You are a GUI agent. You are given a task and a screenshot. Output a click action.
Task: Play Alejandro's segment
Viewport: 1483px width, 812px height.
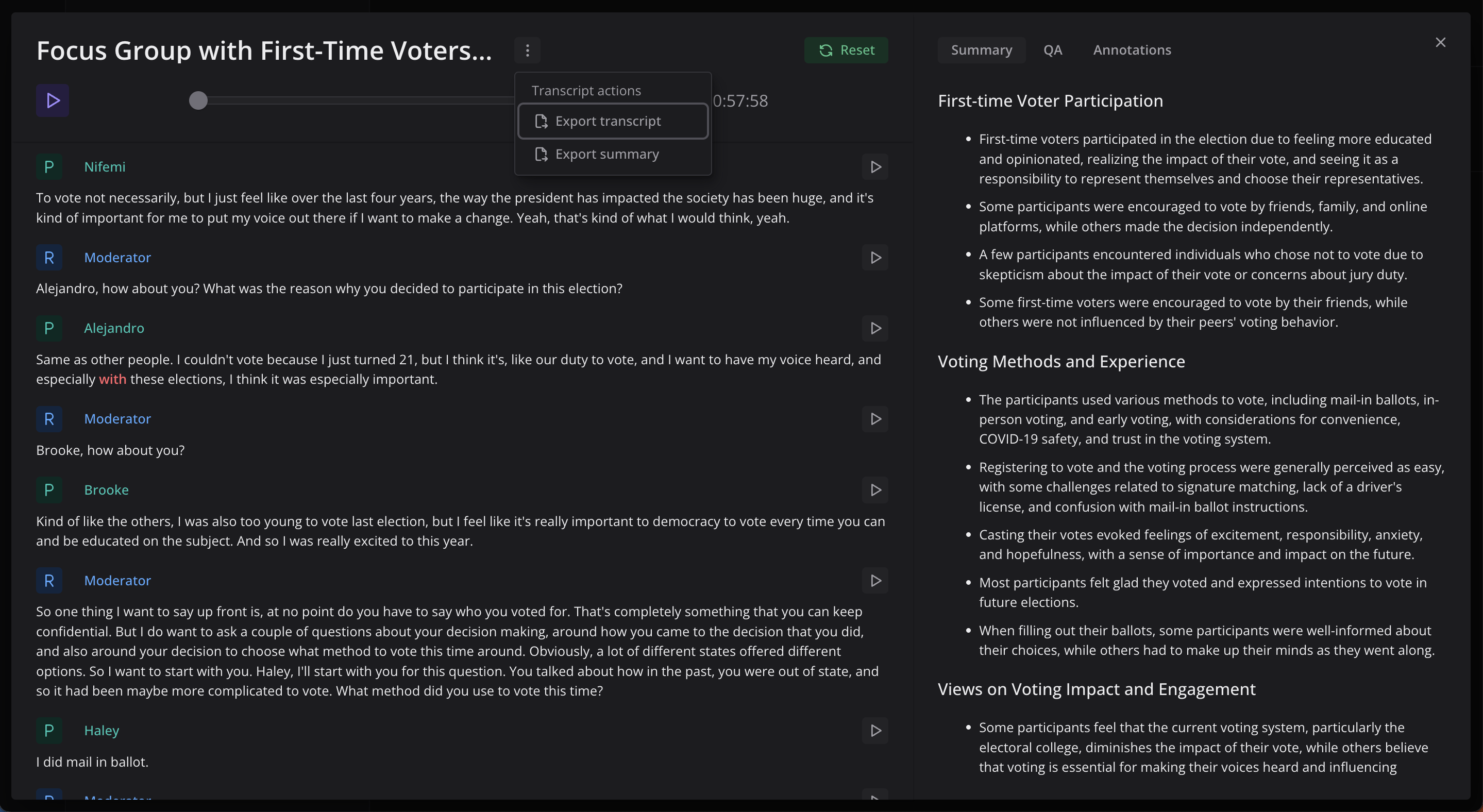pyautogui.click(x=875, y=329)
